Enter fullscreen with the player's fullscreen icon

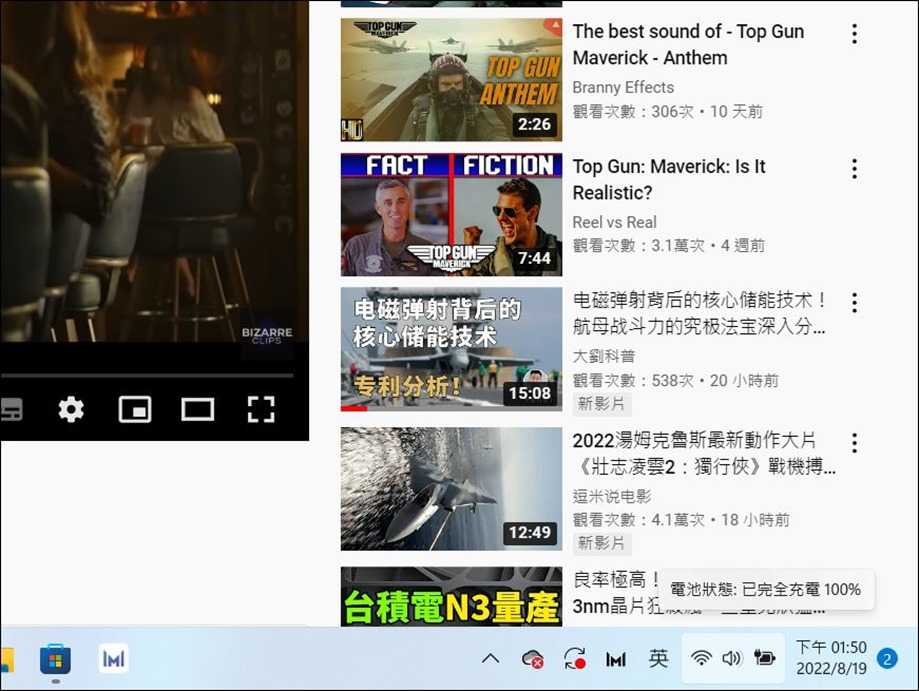click(x=260, y=409)
